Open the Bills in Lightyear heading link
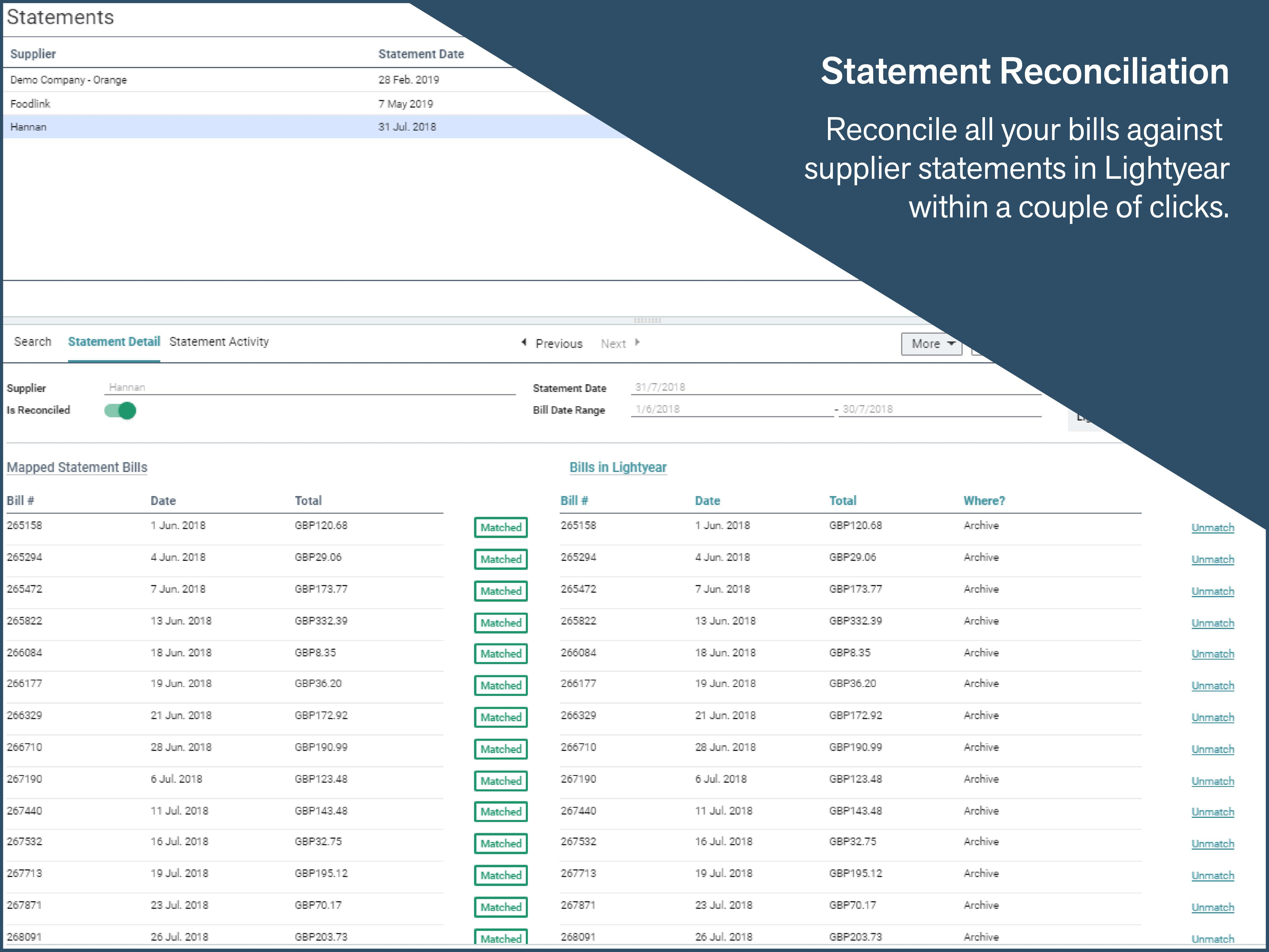 [618, 468]
